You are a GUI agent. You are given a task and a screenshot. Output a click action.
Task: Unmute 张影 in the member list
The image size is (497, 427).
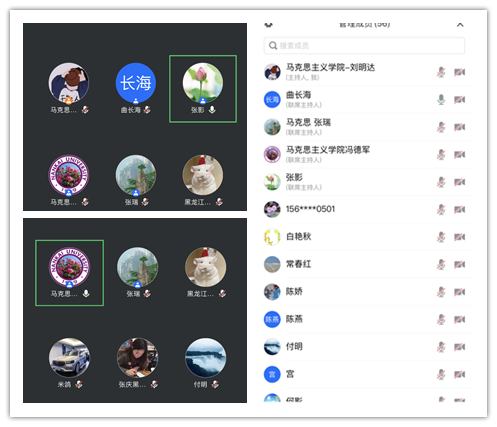tap(441, 182)
